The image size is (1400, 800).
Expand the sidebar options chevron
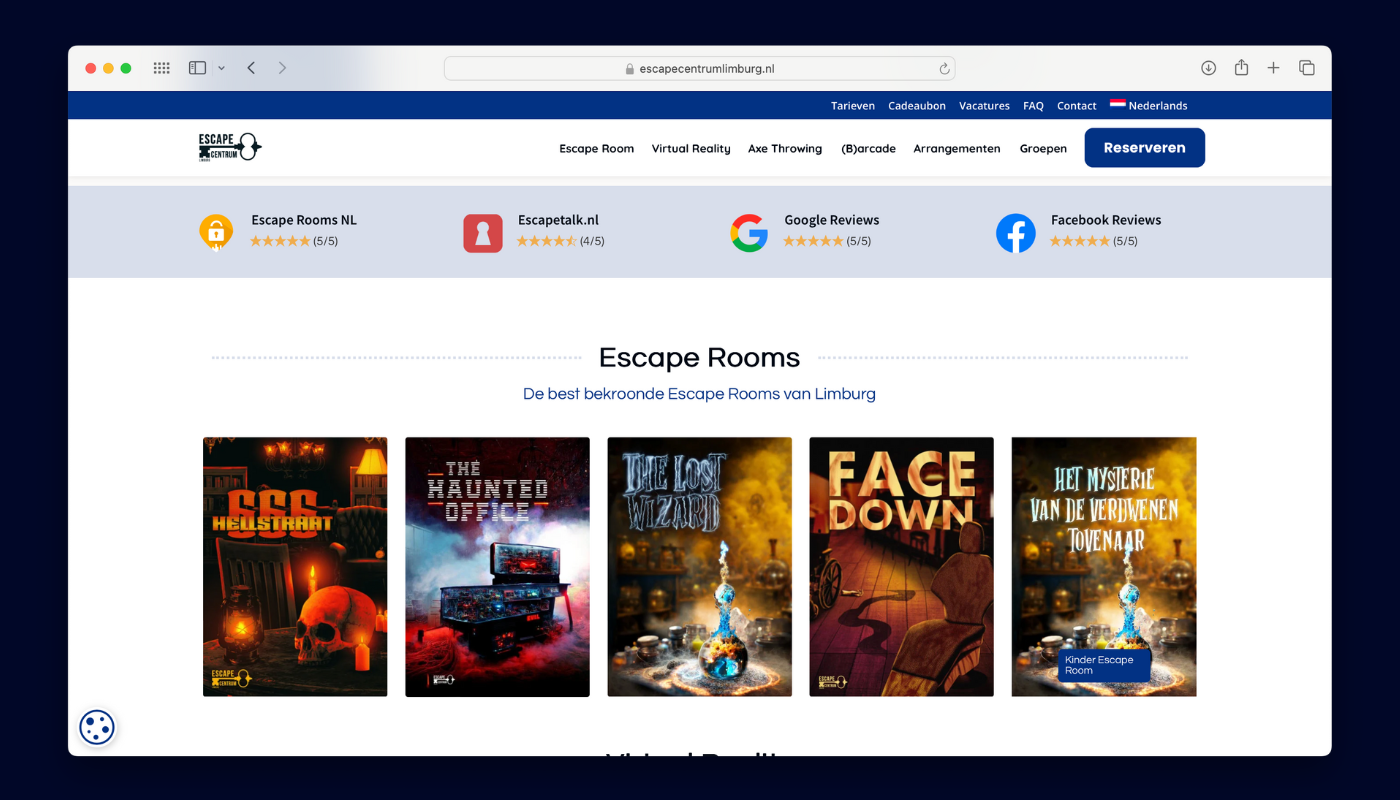(x=221, y=68)
